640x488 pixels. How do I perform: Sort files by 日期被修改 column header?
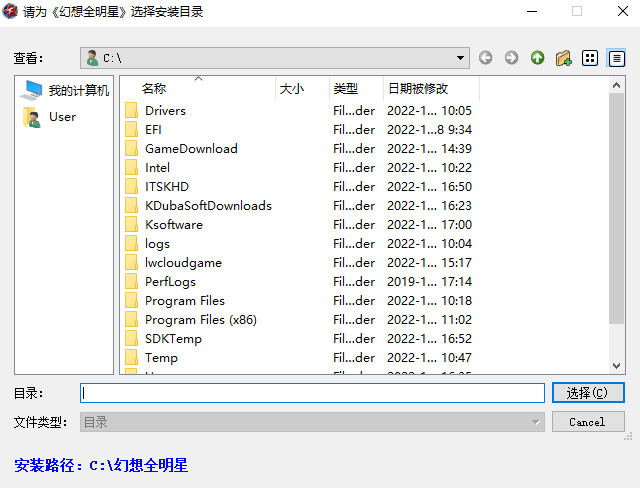click(418, 89)
